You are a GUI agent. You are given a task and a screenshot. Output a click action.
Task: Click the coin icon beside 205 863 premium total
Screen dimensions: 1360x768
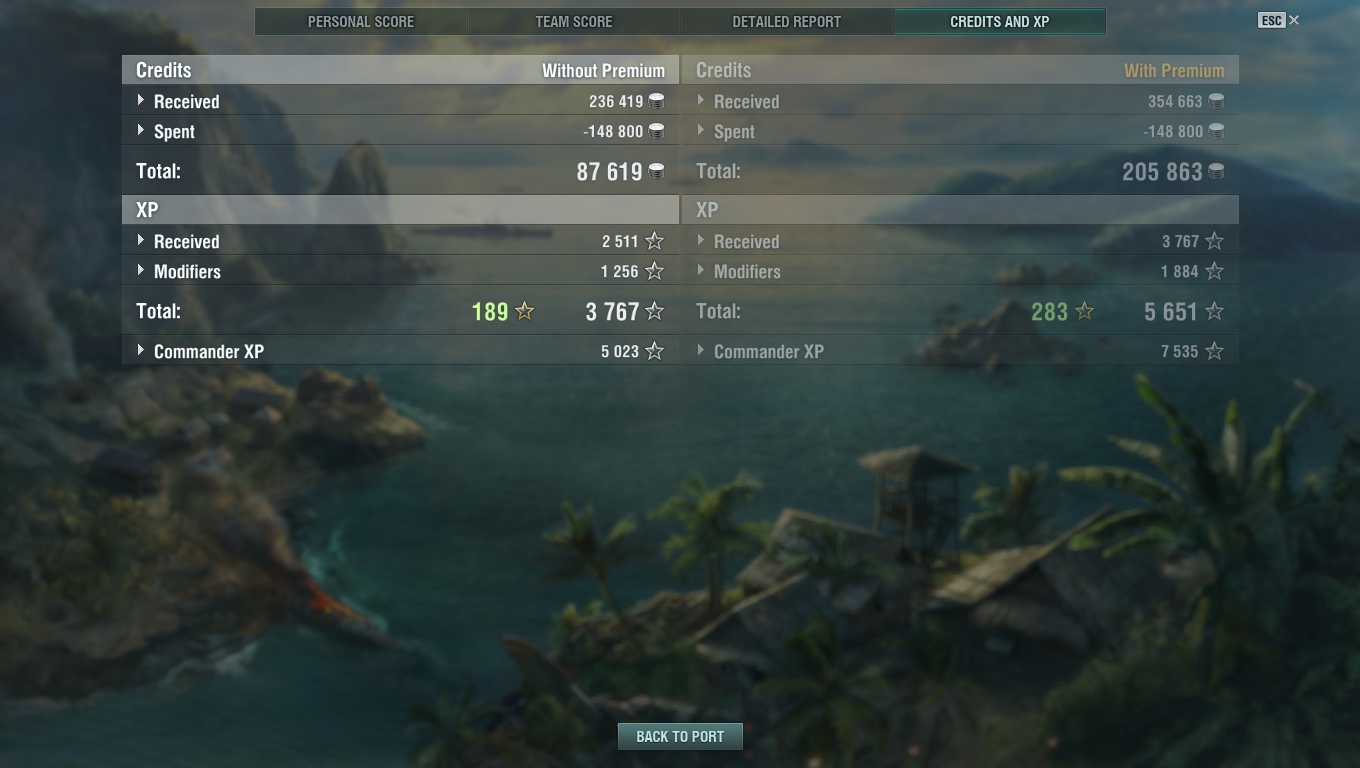coord(1216,172)
